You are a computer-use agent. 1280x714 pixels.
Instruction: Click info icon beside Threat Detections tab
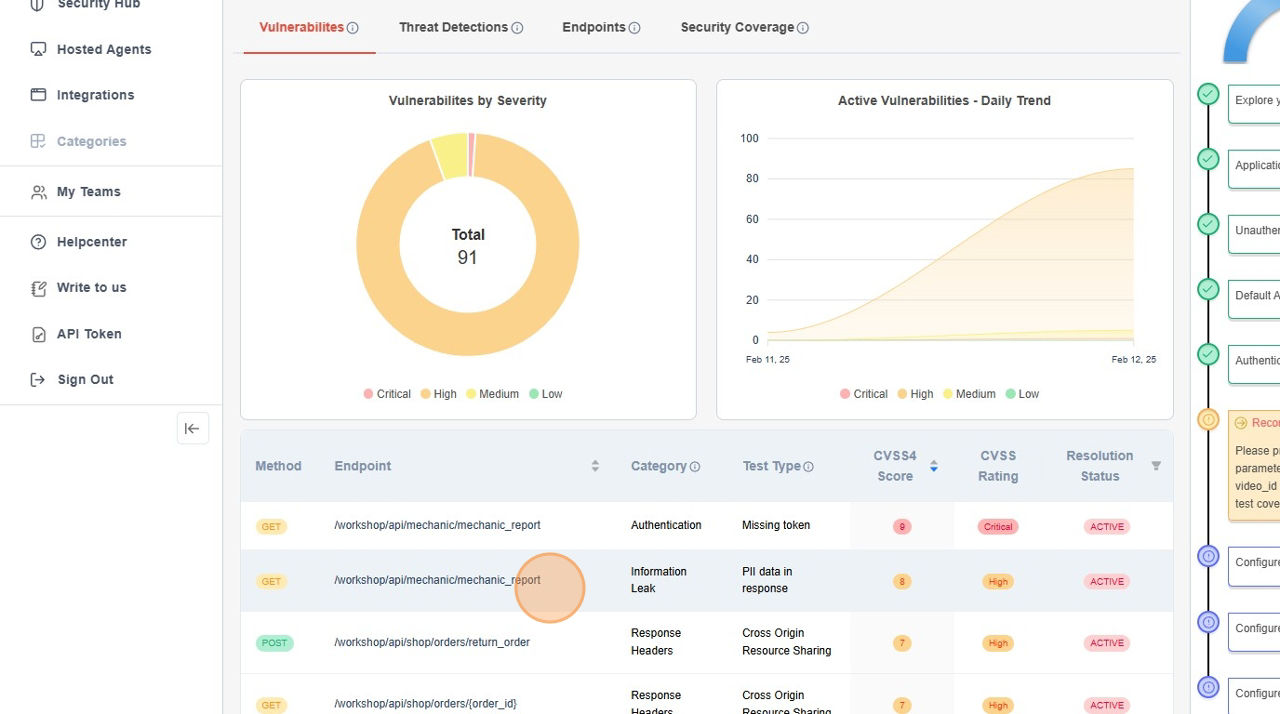coord(517,28)
